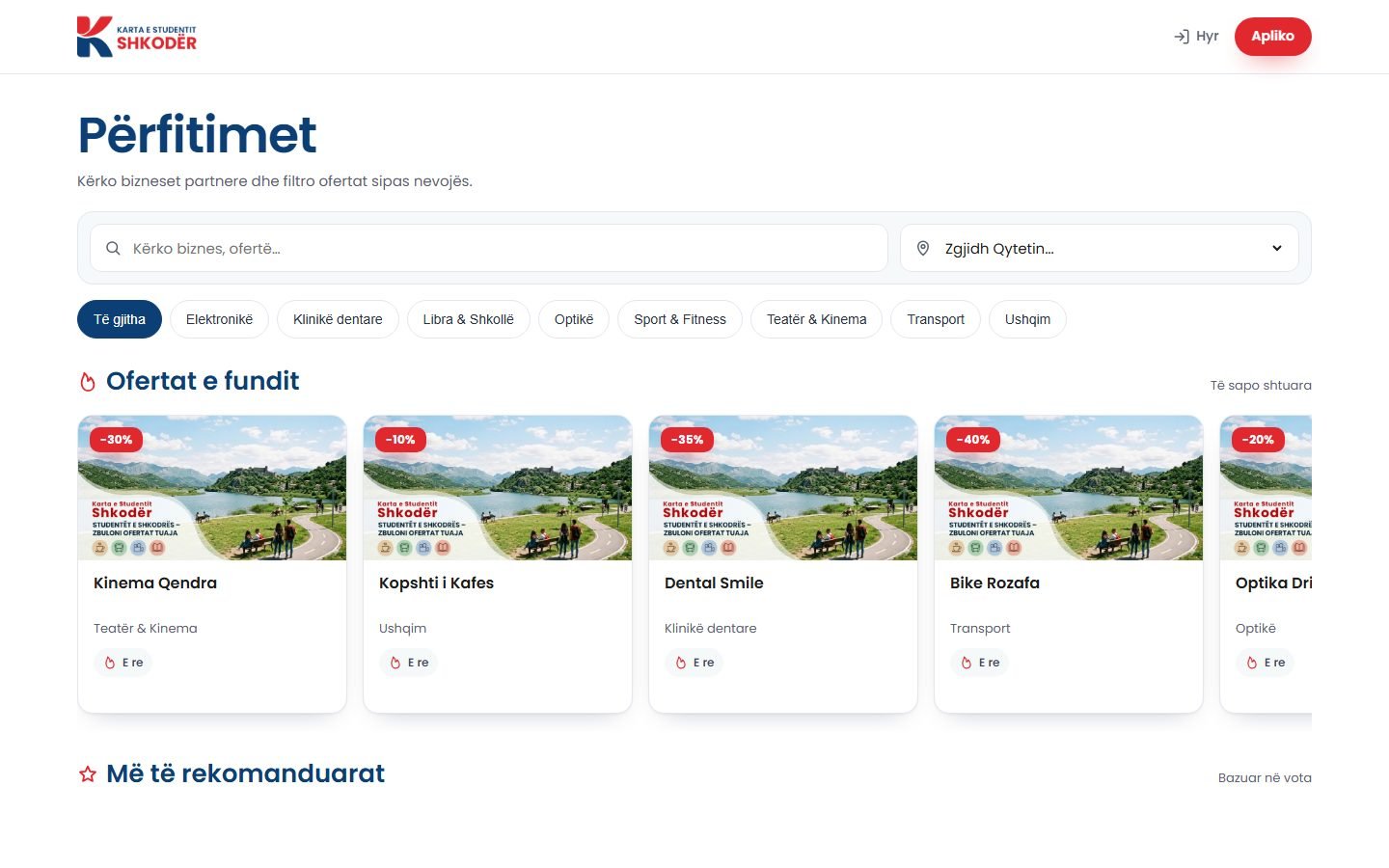Screen dimensions: 1389x868
Task: Click the Klinikë dentare label under Dental Smile
Action: point(711,629)
